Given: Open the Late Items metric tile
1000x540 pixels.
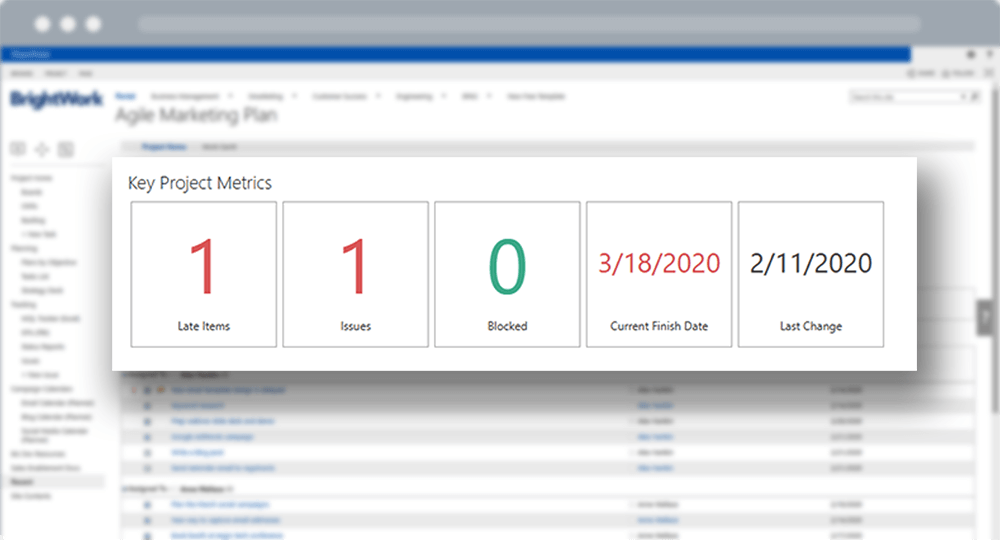Looking at the screenshot, I should (x=204, y=274).
